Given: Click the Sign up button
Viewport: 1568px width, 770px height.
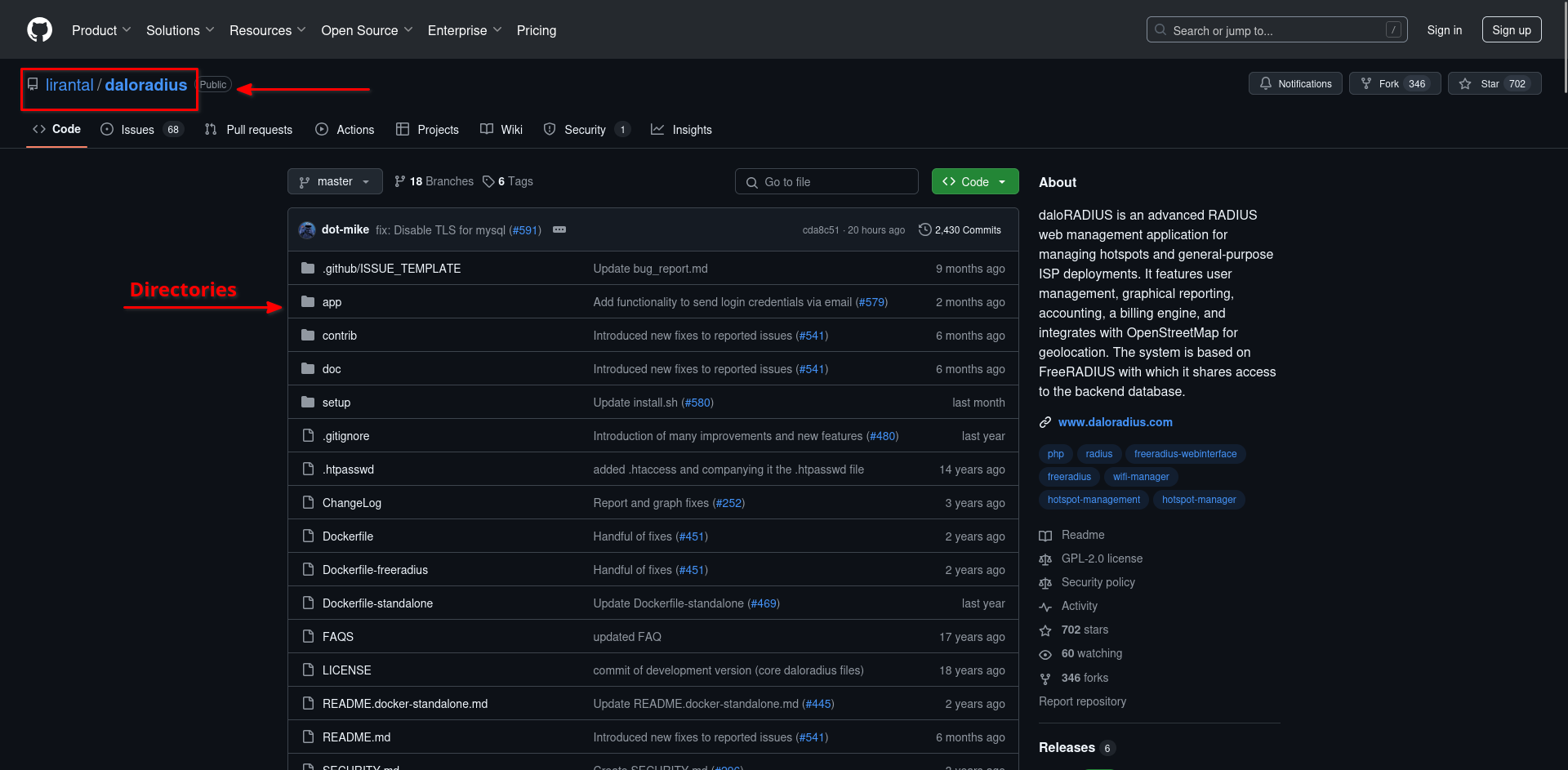Looking at the screenshot, I should click(x=1512, y=30).
